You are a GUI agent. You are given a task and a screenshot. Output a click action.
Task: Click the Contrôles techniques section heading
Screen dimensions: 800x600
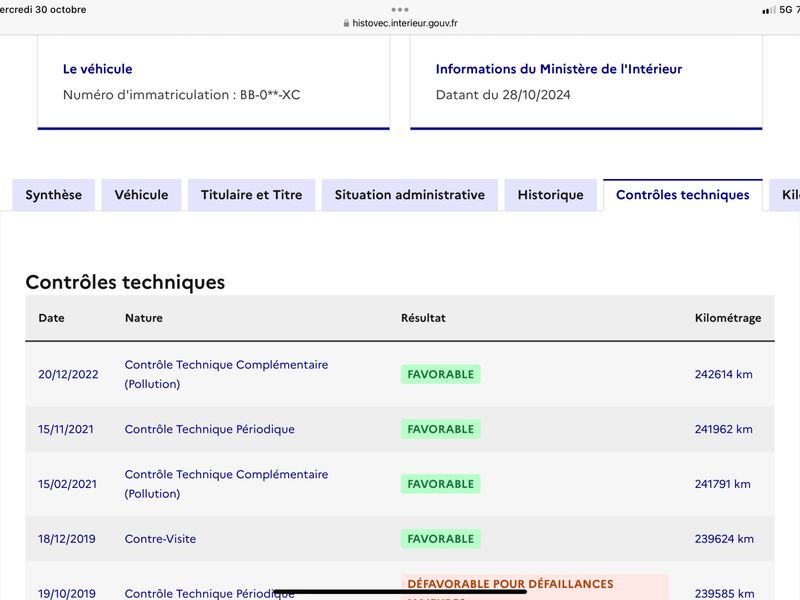(125, 282)
